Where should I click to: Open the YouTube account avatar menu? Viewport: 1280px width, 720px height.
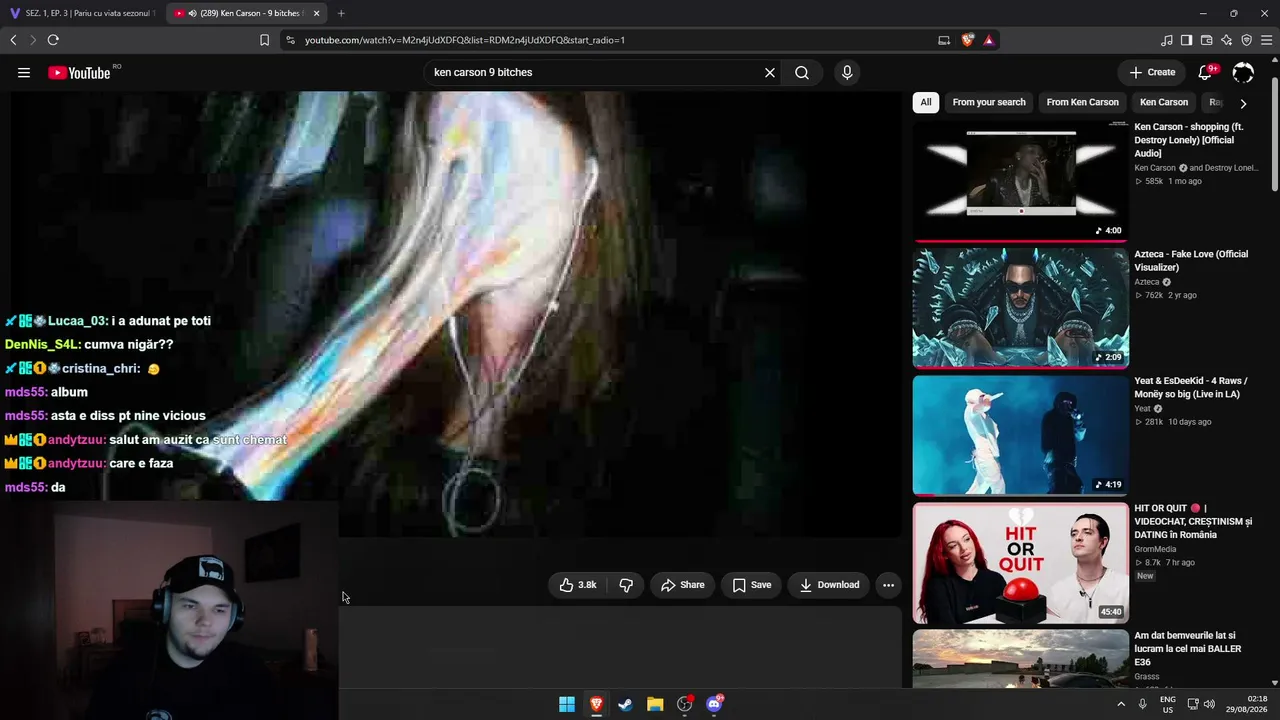click(1243, 72)
